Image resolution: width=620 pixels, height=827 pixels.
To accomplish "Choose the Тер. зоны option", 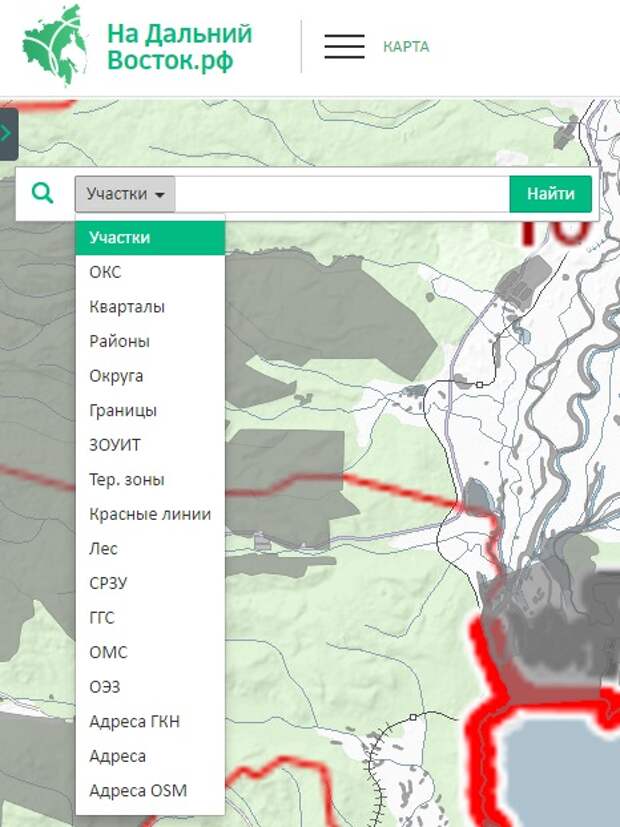I will point(127,480).
